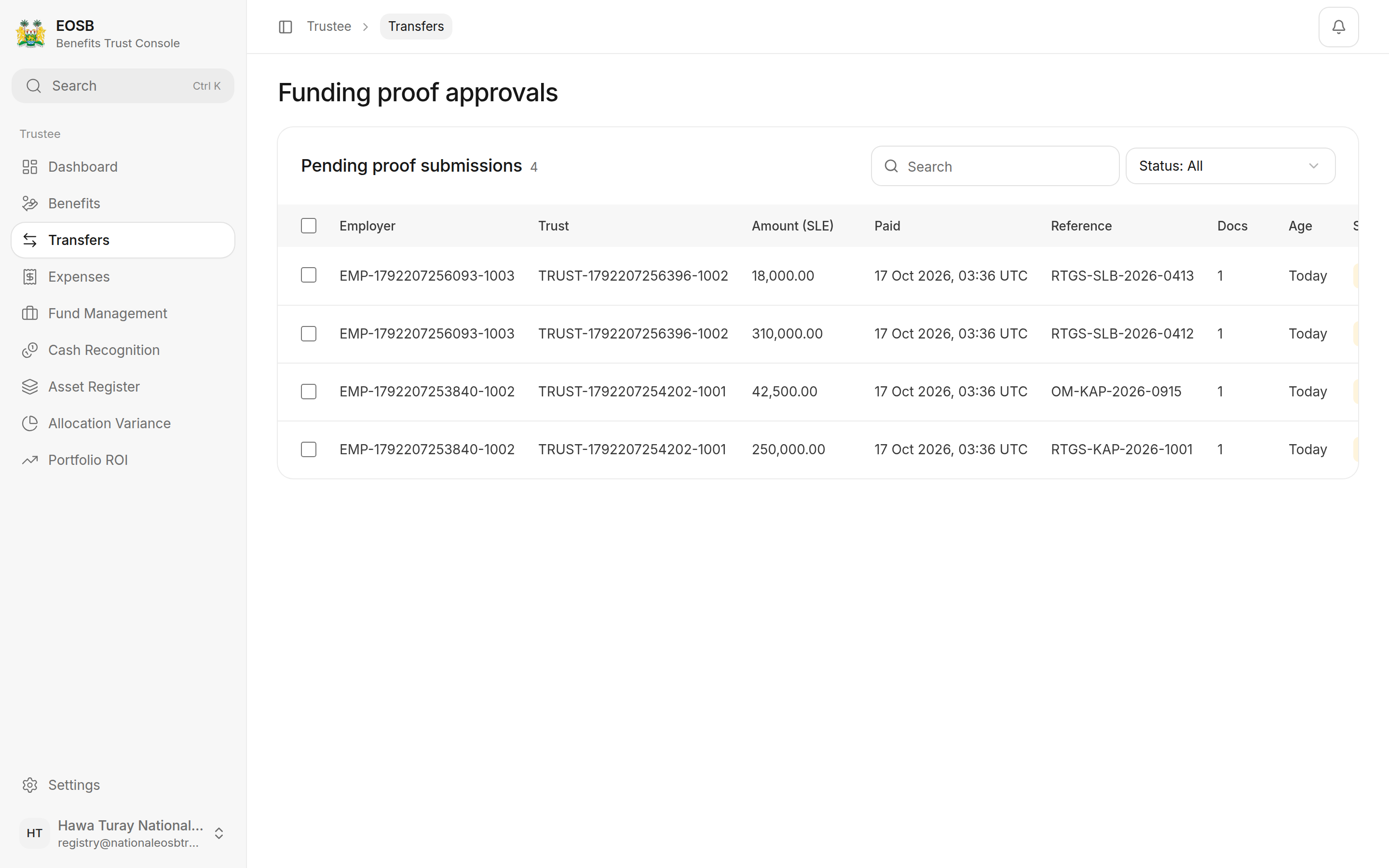This screenshot has width=1389, height=868.
Task: Toggle the select-all checkbox in table header
Action: tap(309, 226)
